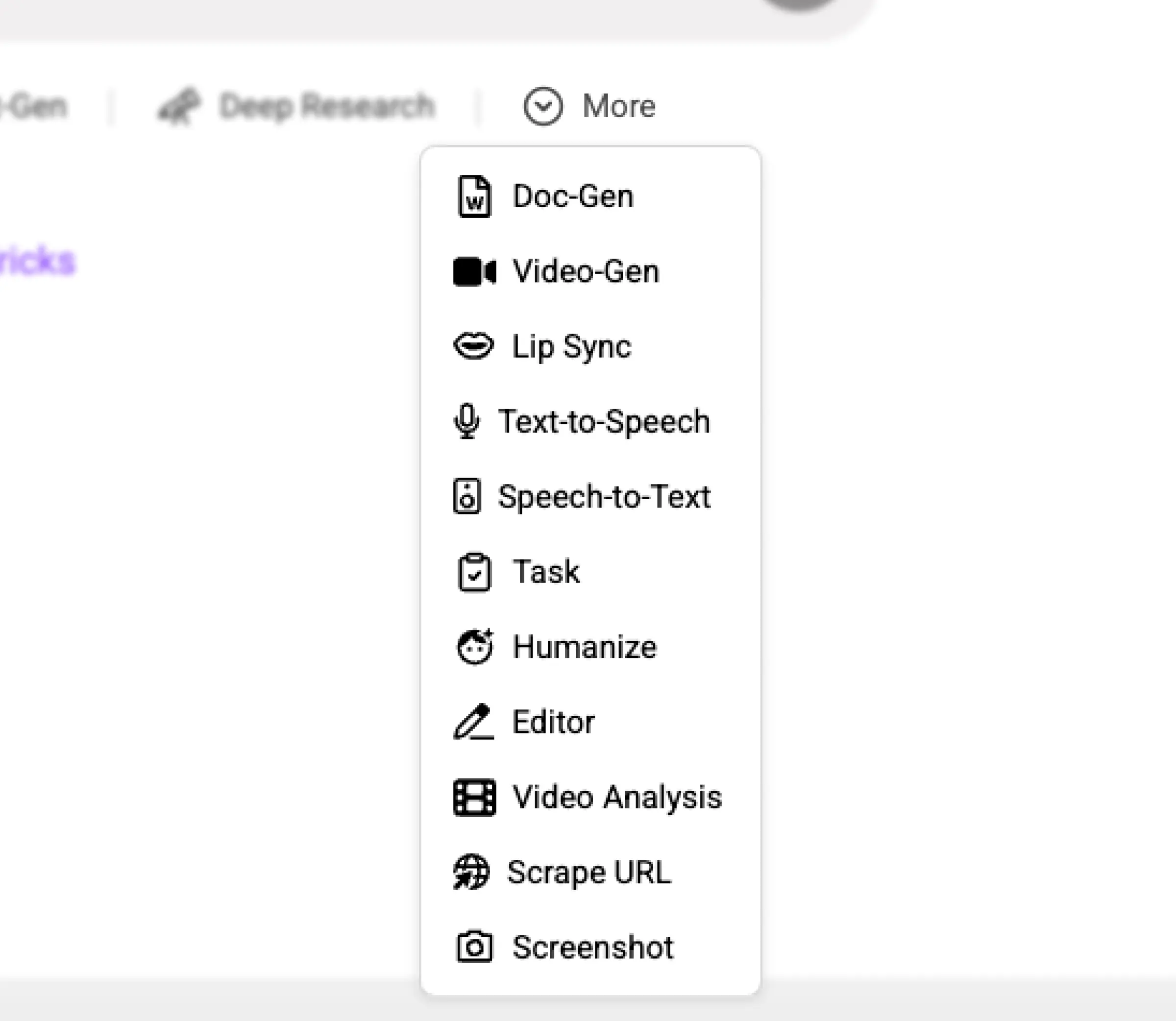Open the Deep Research option

click(x=327, y=106)
